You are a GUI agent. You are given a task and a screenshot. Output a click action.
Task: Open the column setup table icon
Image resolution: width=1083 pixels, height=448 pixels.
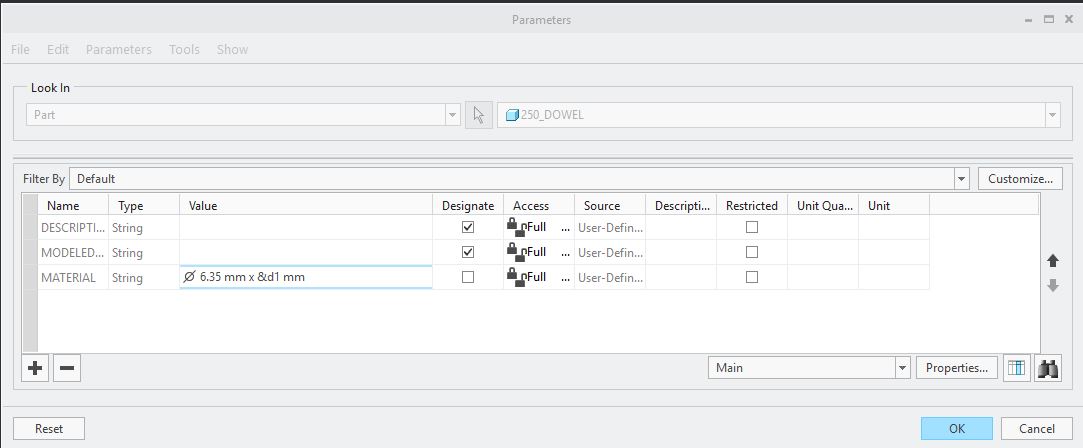(1016, 368)
